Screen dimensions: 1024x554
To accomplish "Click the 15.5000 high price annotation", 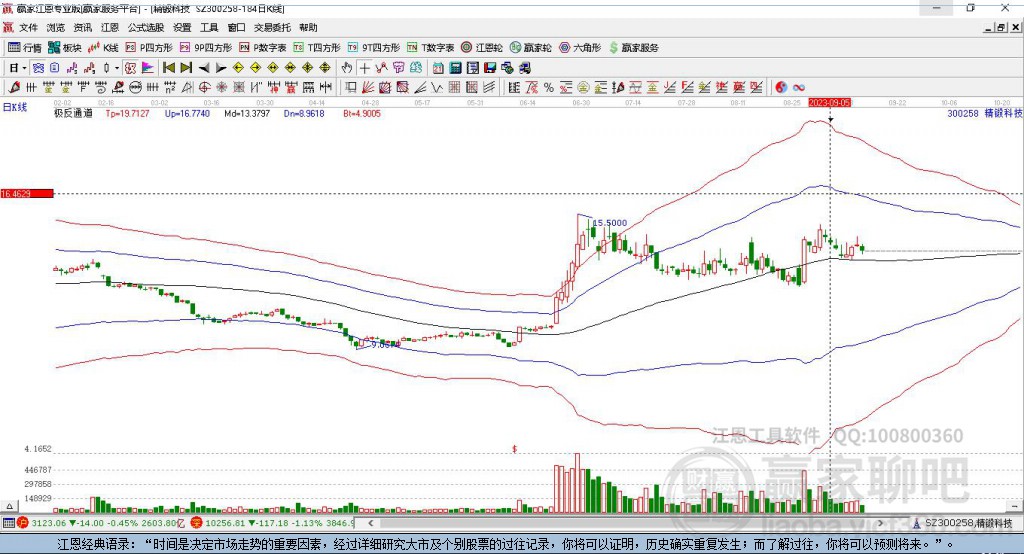I will point(609,223).
